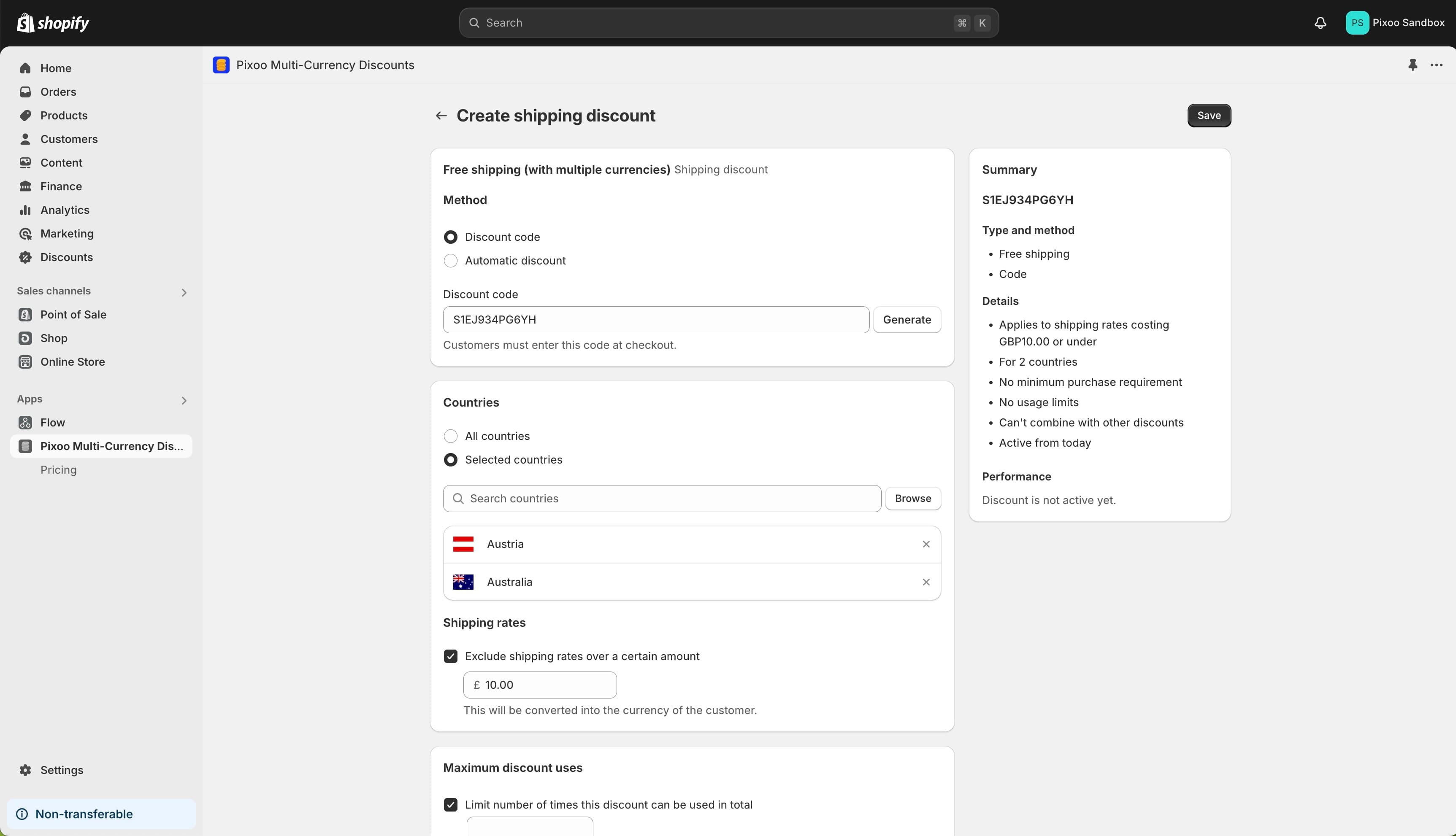Viewport: 1456px width, 836px height.
Task: Open Customers in sidebar
Action: tap(101, 139)
